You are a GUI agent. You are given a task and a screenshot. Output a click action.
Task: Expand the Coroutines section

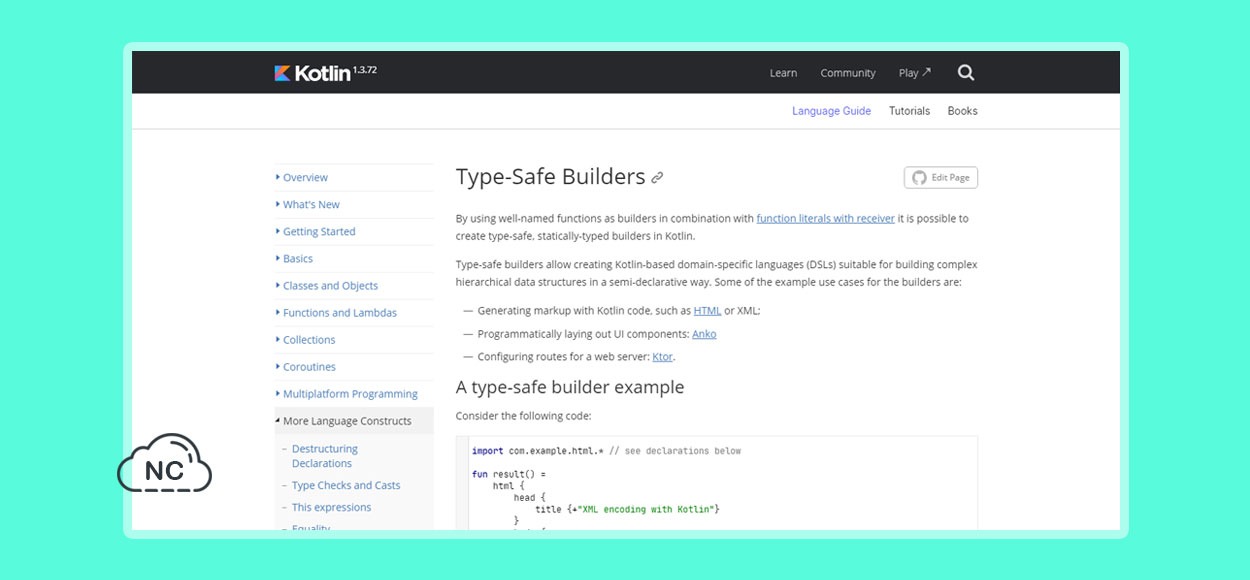click(x=354, y=366)
